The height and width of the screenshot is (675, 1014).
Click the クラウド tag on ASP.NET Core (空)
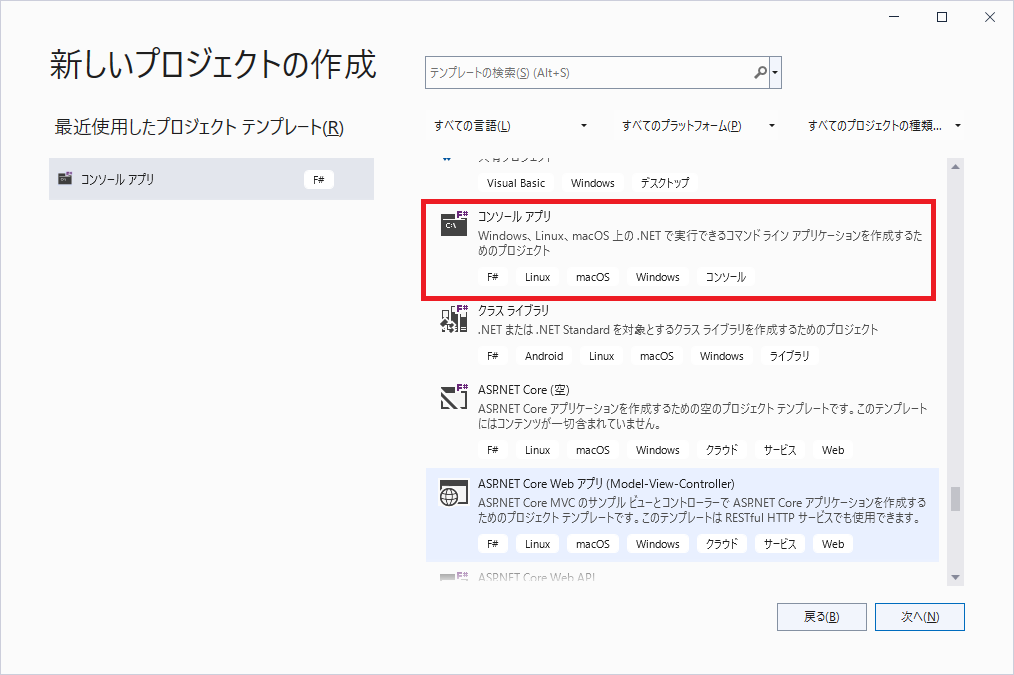pos(722,450)
